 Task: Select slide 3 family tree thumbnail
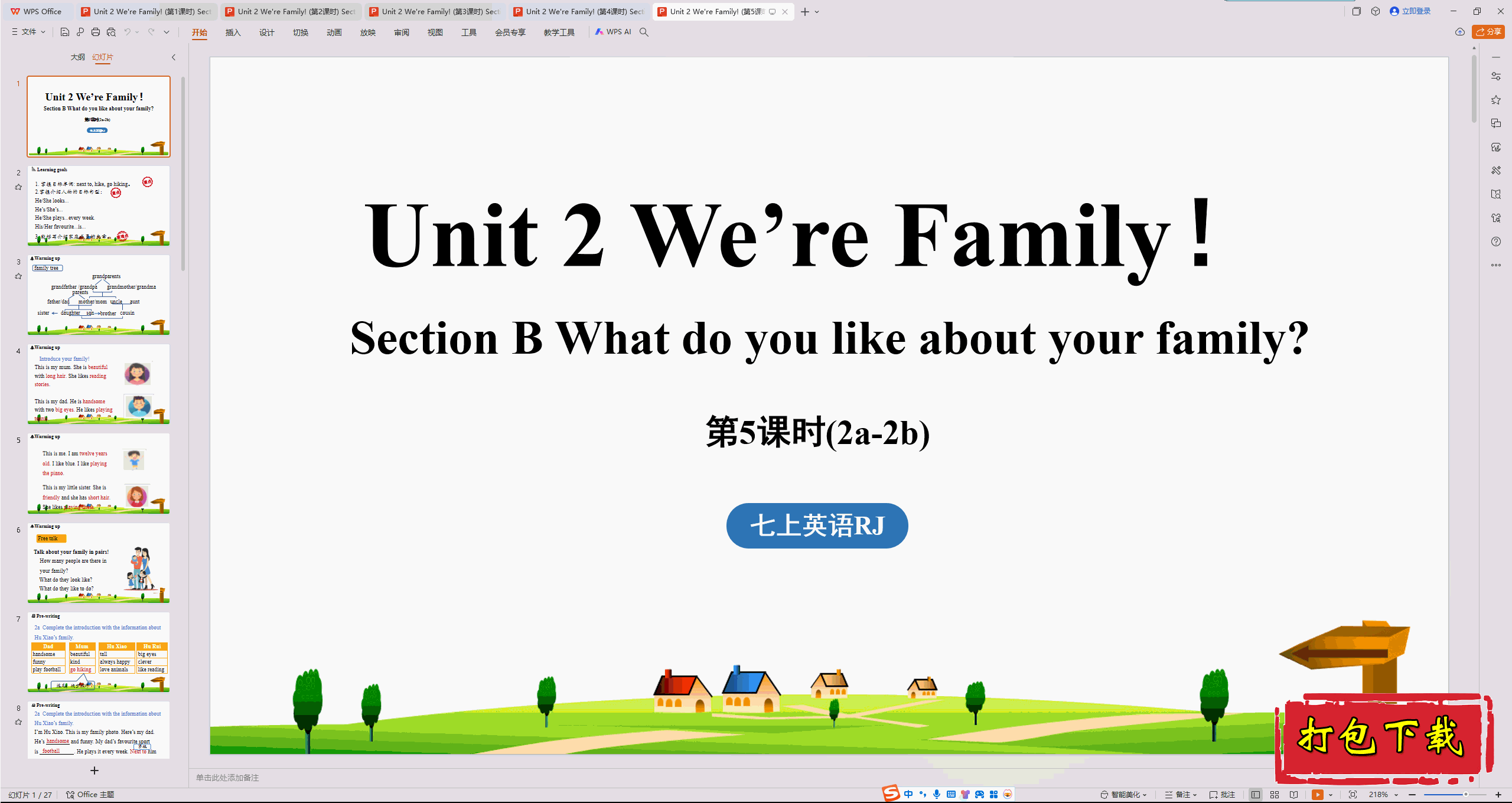pos(99,295)
